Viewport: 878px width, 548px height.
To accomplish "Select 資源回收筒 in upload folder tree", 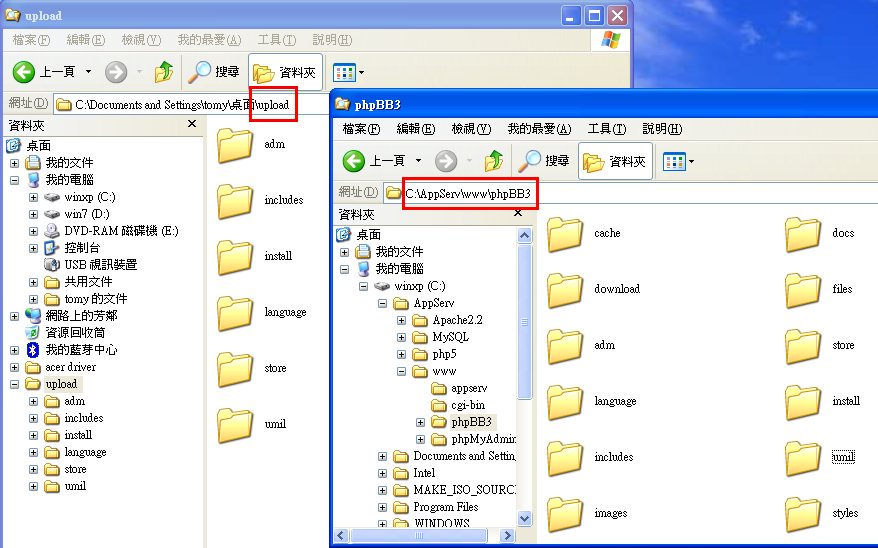I will pos(75,332).
